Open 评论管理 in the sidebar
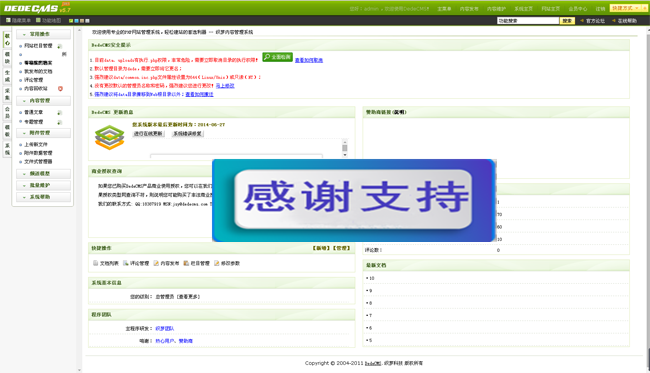Image resolution: width=650 pixels, height=373 pixels. (x=33, y=80)
